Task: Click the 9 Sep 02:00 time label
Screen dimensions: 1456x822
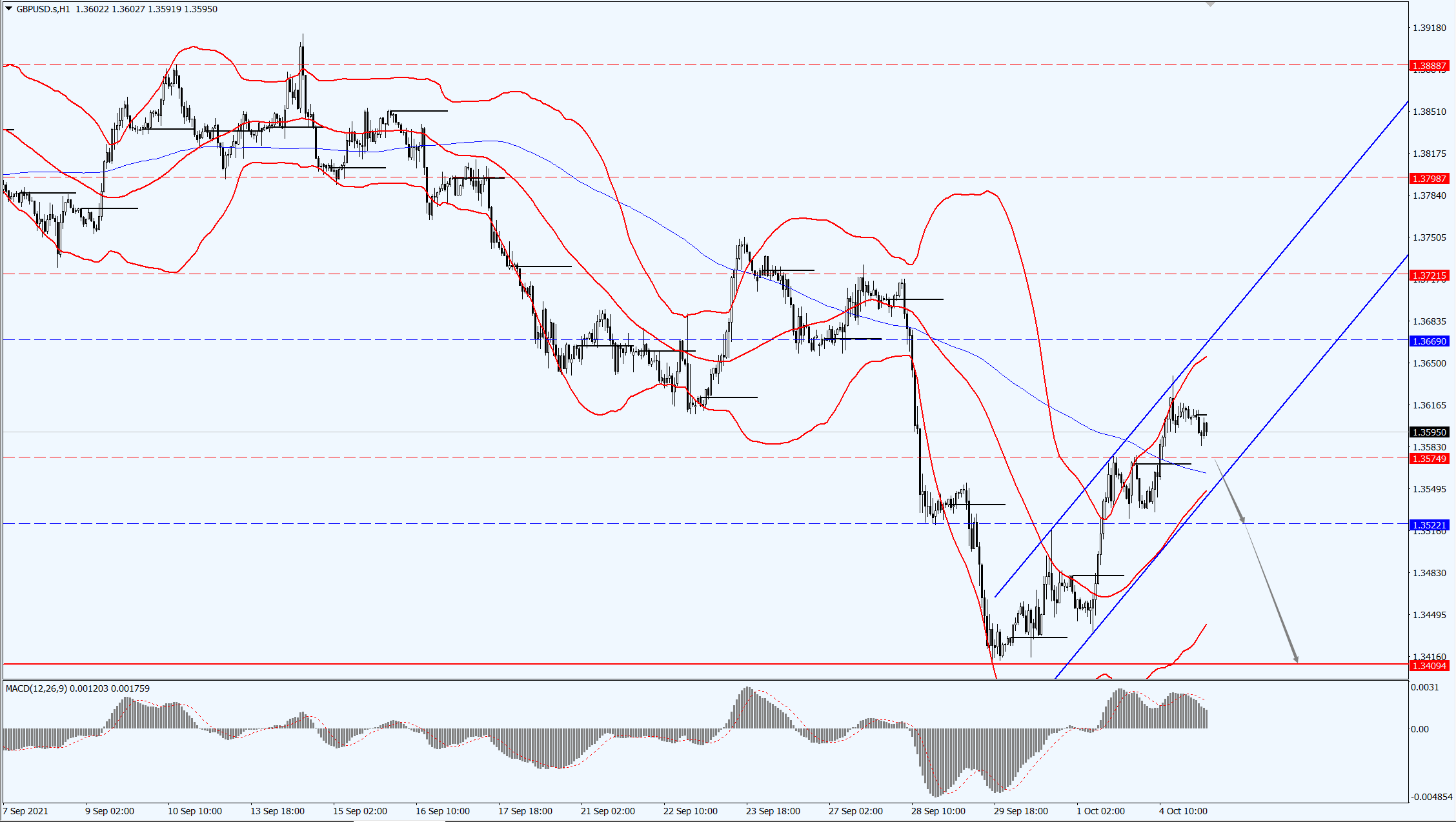Action: click(x=110, y=811)
